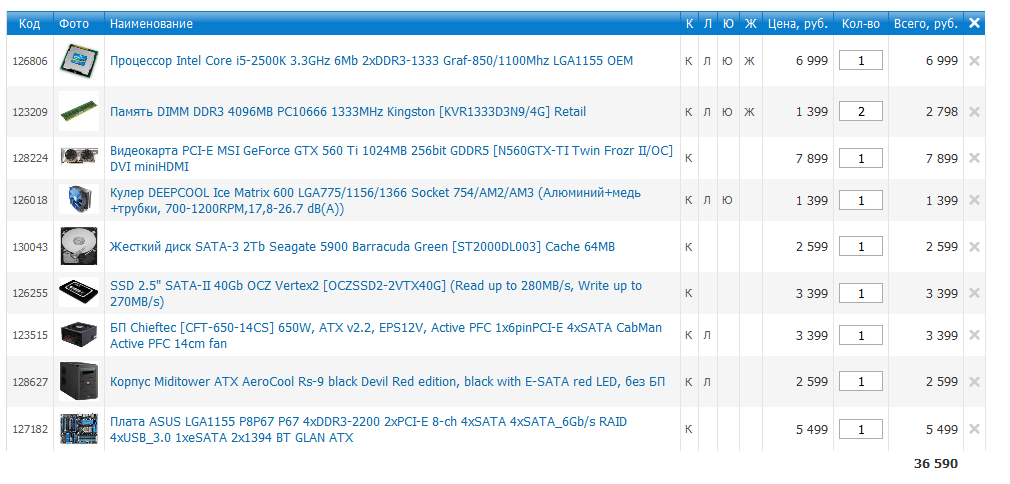
Task: Open the Intel processor product photo
Action: point(78,61)
